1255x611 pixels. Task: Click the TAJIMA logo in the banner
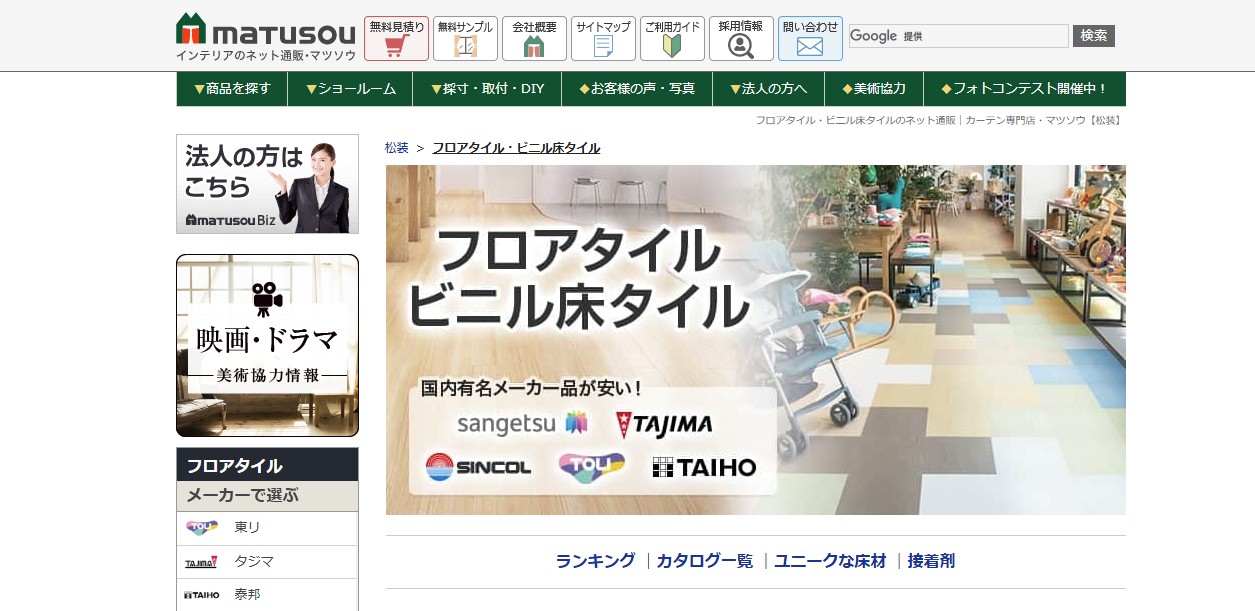pos(664,424)
